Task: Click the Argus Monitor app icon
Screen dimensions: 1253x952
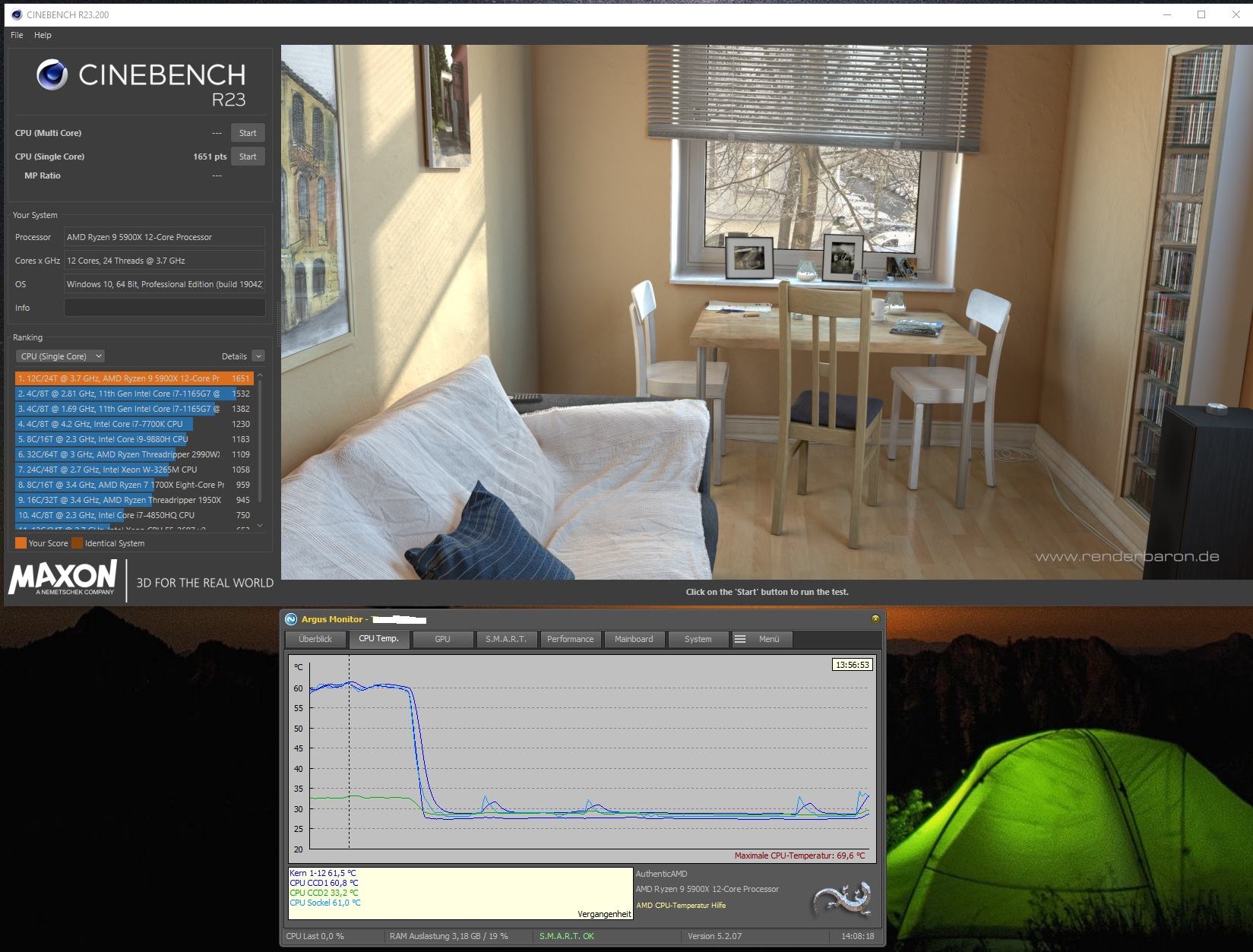Action: click(291, 619)
